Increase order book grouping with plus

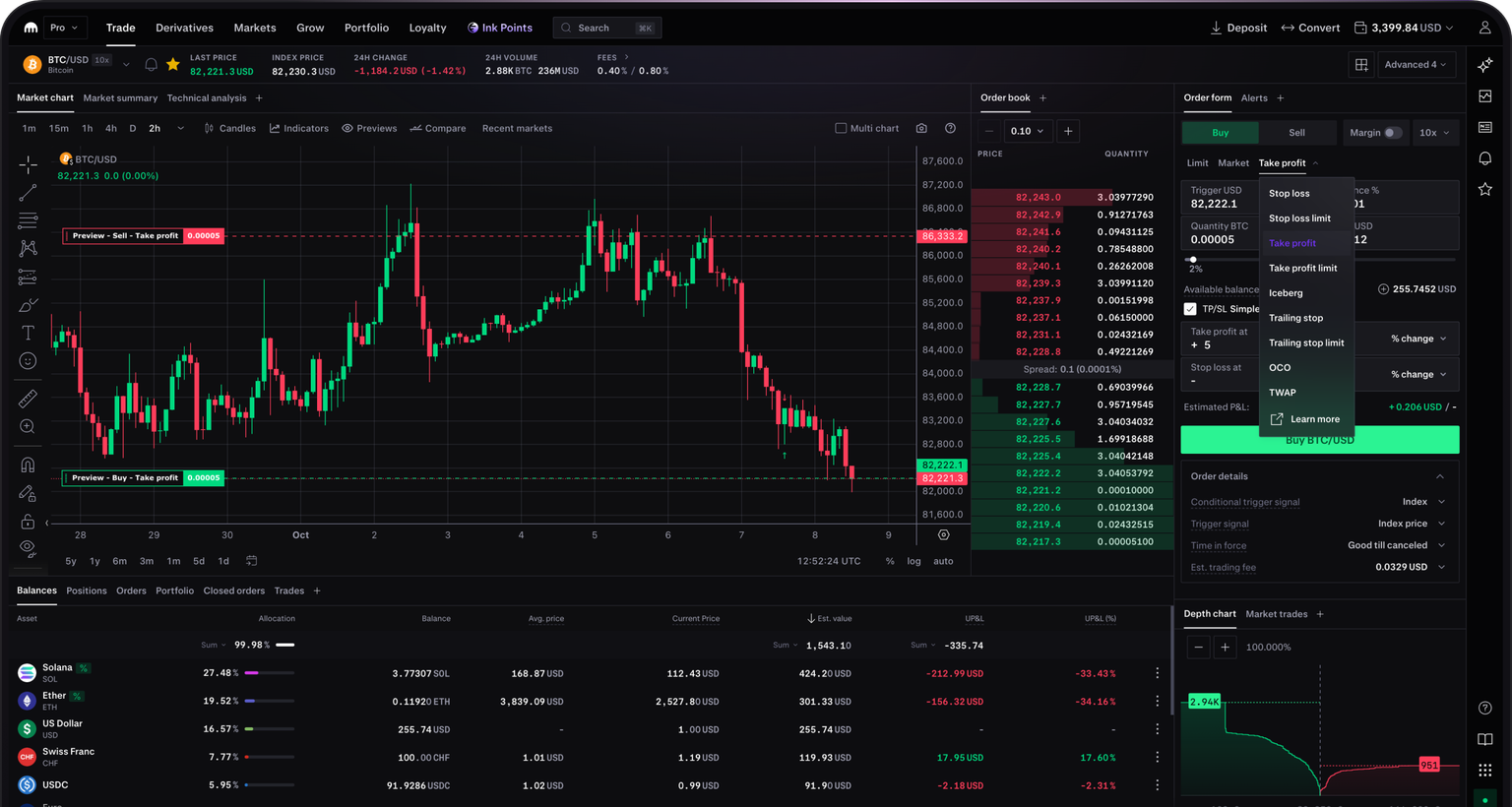click(1068, 131)
